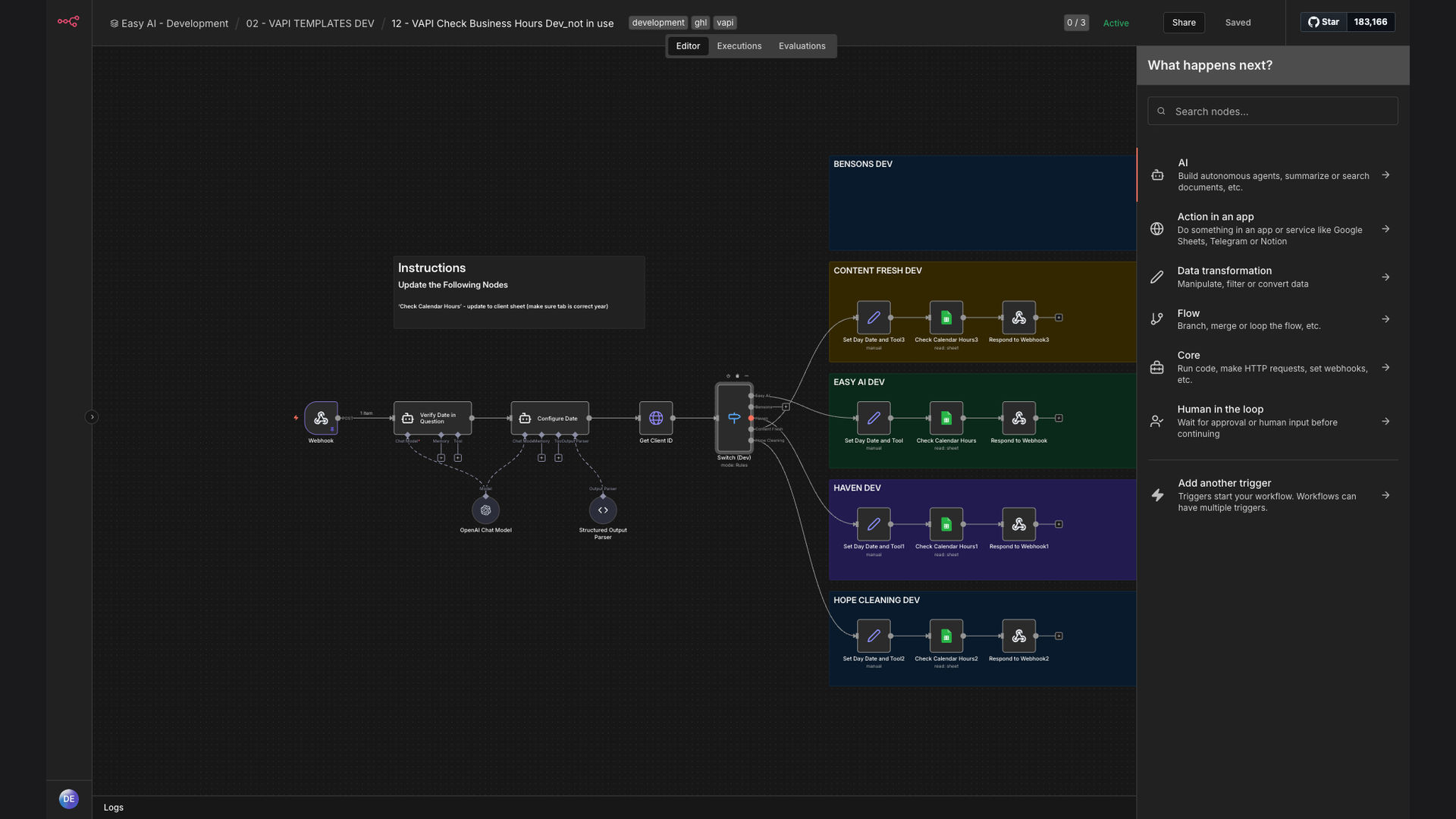Select the Verify Date in Question node
1456x819 pixels.
(432, 418)
